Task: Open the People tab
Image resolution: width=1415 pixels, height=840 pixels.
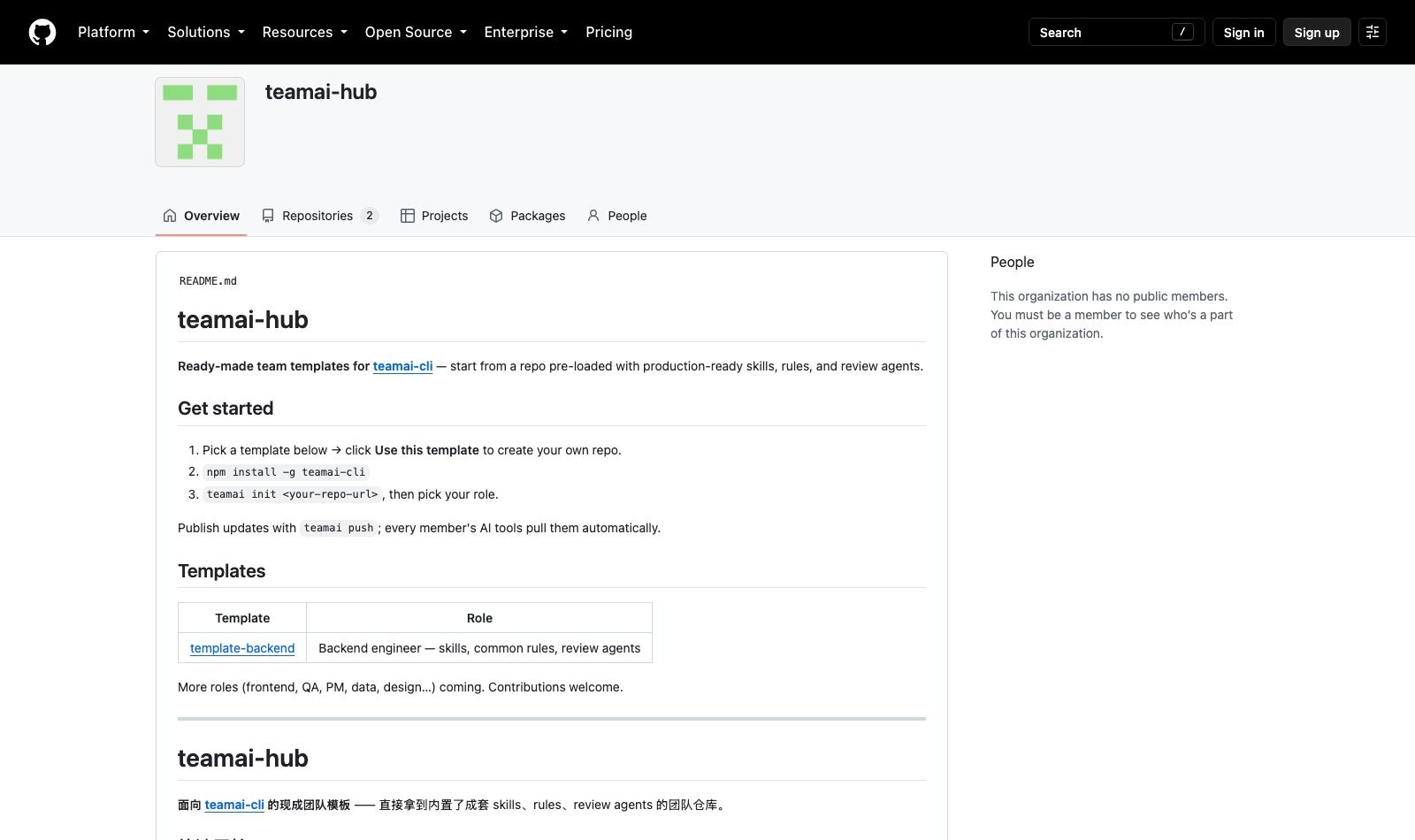Action: 616,216
